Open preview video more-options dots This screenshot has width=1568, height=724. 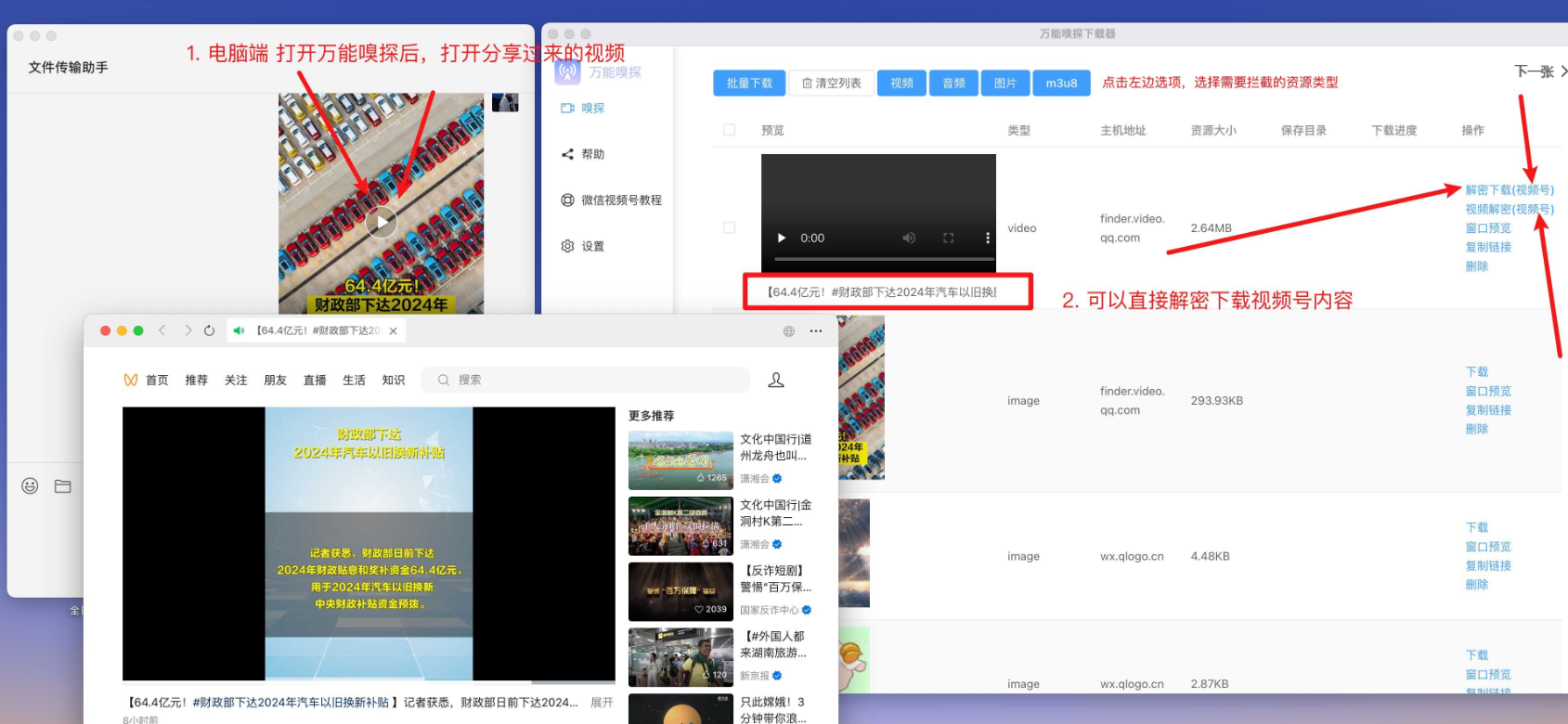(987, 238)
